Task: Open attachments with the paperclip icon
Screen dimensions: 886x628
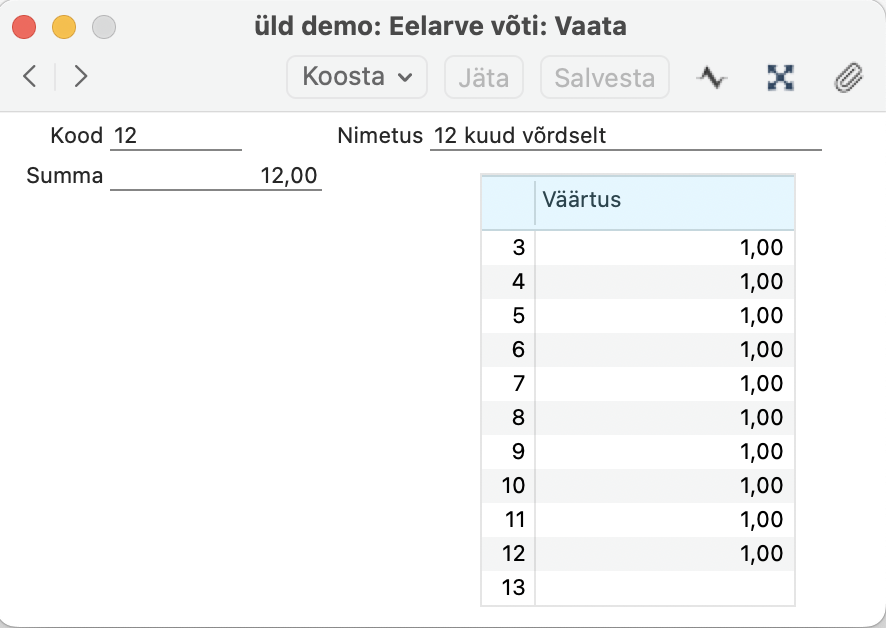Action: pos(848,77)
